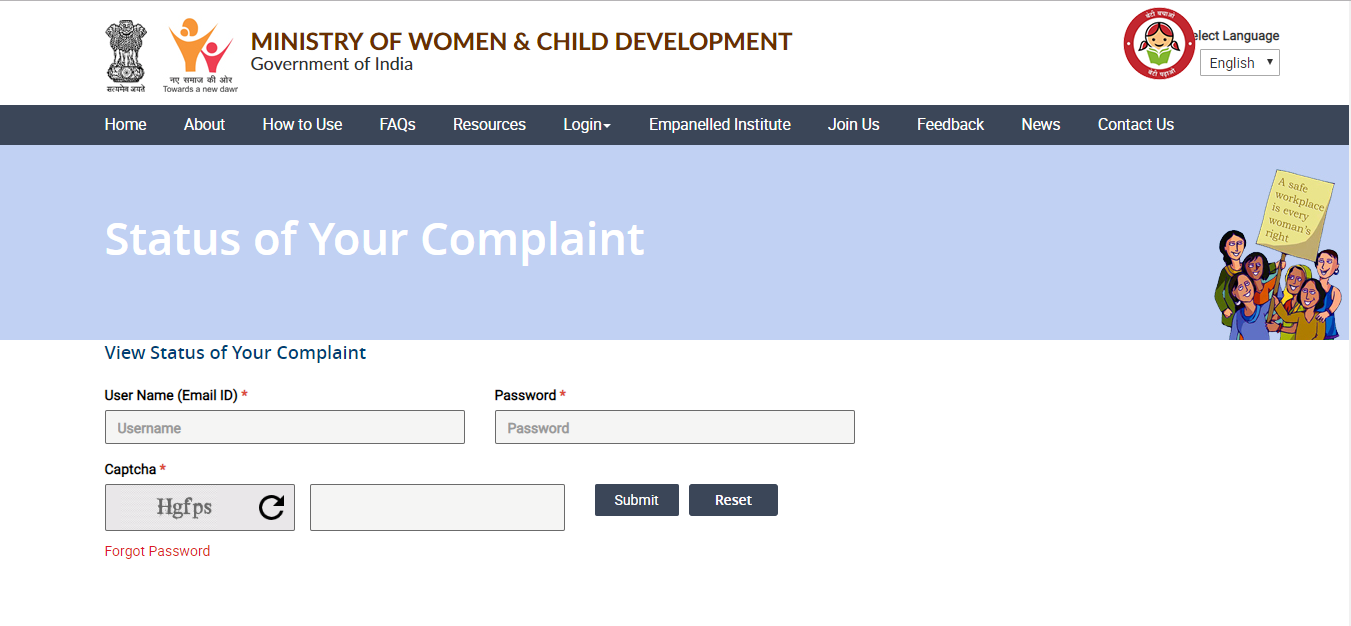Open the Feedback page
1351x626 pixels.
(950, 124)
